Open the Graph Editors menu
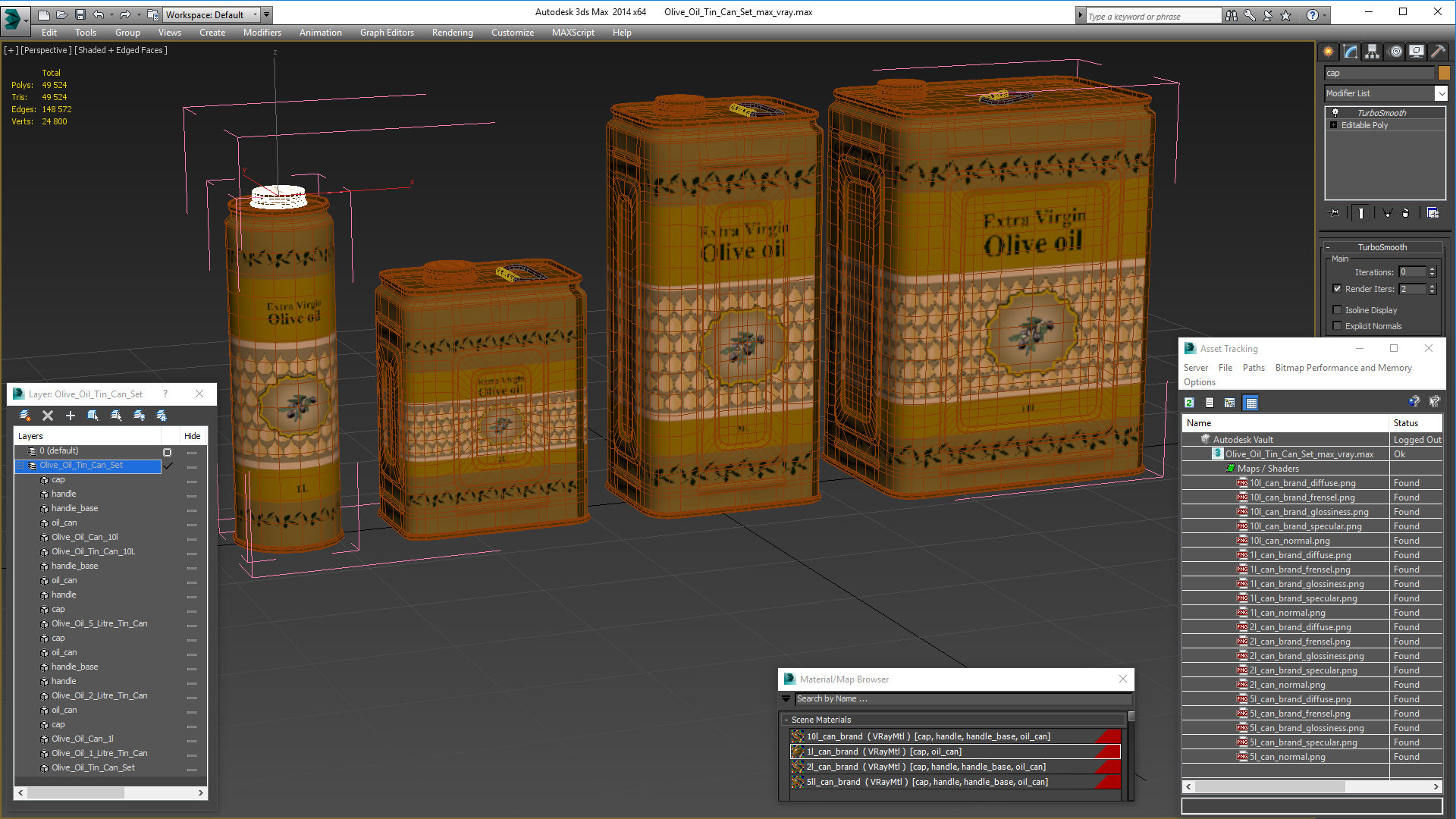Screen dimensions: 1456x819 click(387, 33)
